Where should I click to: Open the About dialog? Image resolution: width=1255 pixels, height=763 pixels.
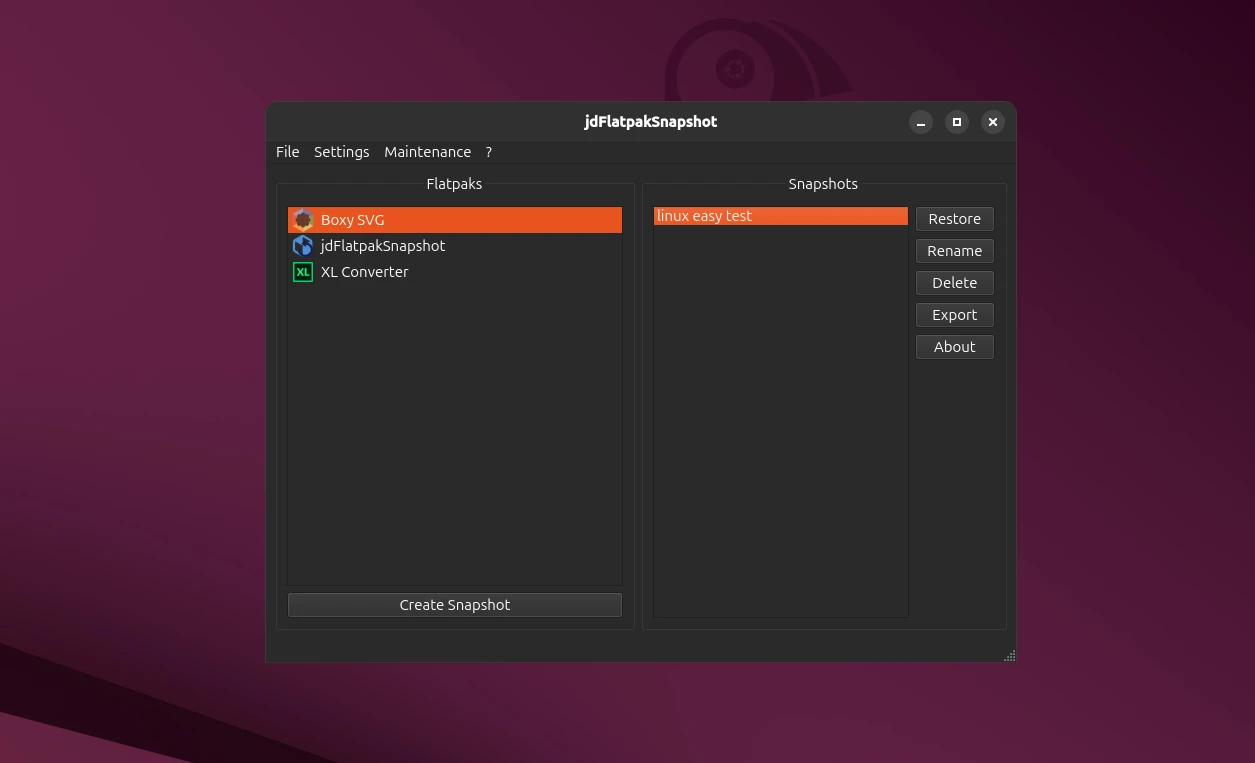tap(954, 346)
